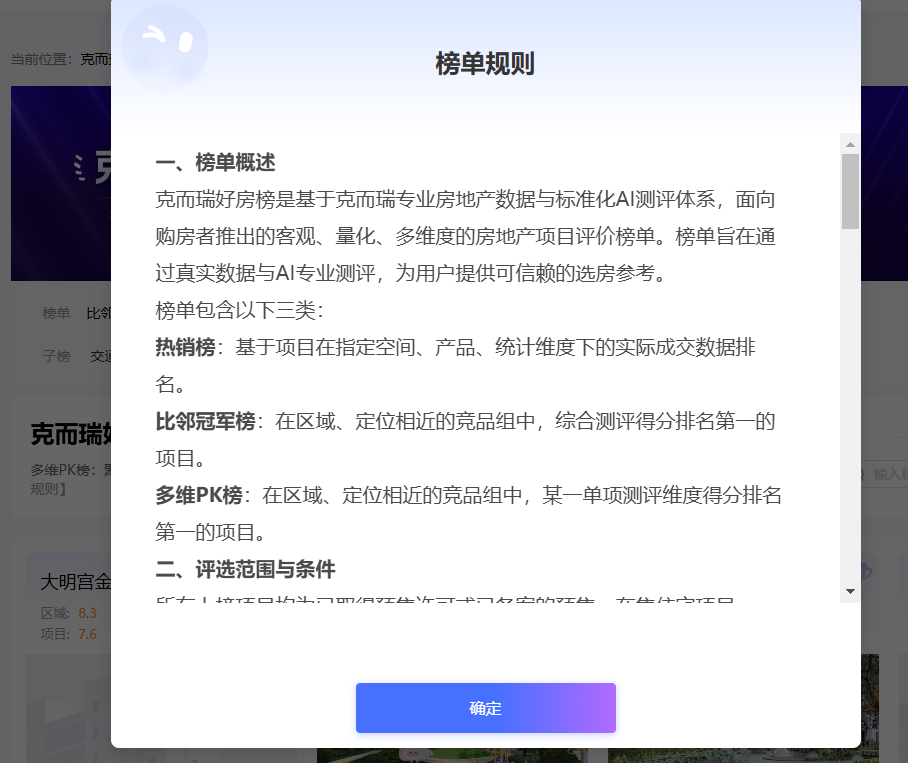
Task: Click the 子榜 filter label behind dialog
Action: click(x=56, y=356)
